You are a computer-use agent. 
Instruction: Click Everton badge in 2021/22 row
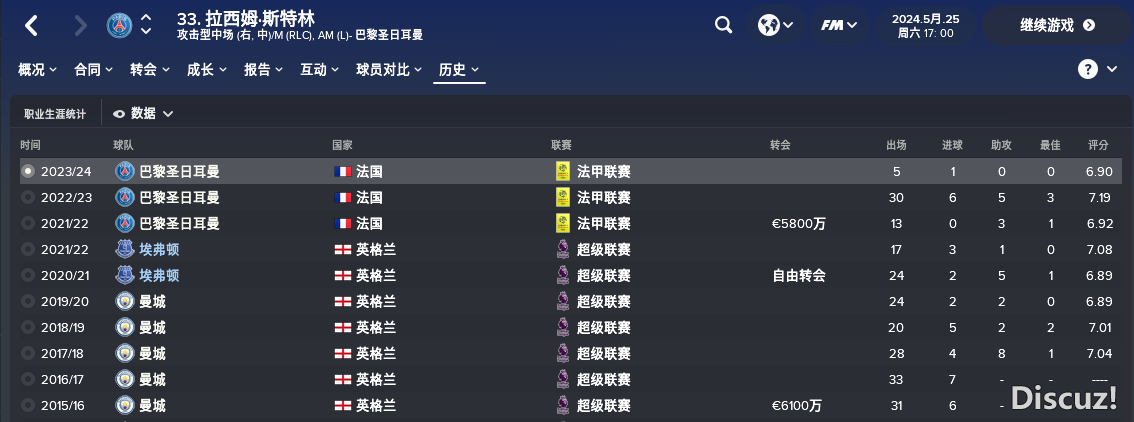pos(125,249)
